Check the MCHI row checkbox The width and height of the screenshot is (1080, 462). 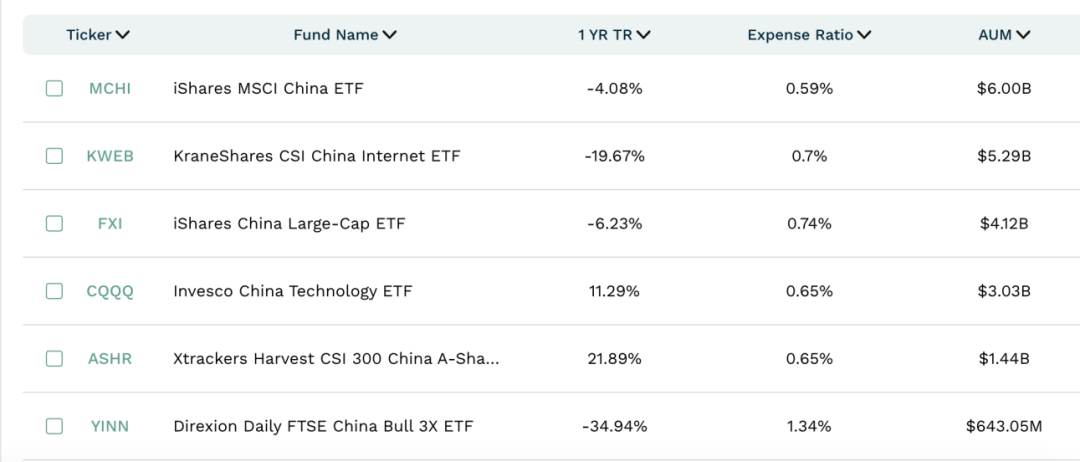pos(54,88)
